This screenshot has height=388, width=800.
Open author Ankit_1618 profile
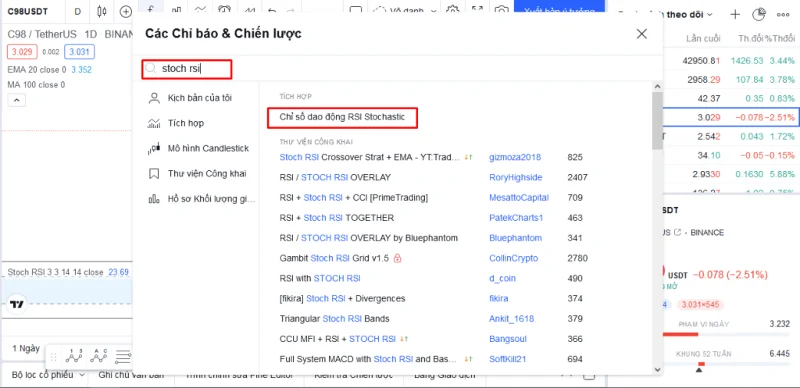(x=511, y=319)
